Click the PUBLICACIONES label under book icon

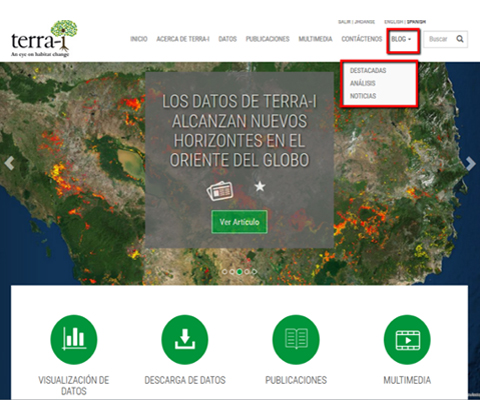click(x=296, y=380)
